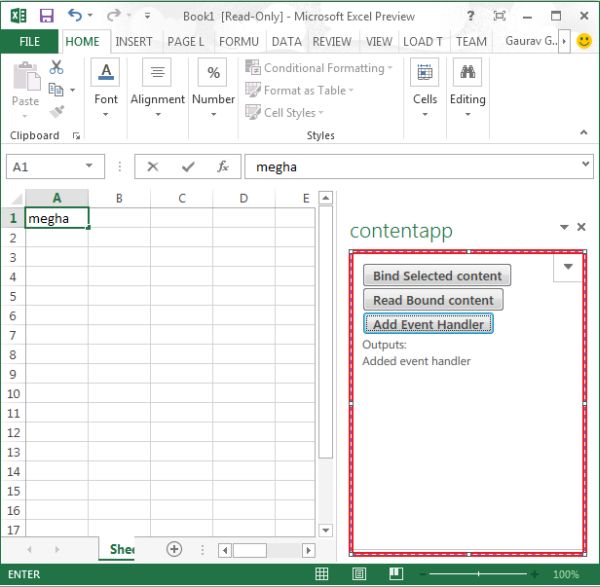The width and height of the screenshot is (600, 587).
Task: Expand the Font group
Action: pos(105,88)
